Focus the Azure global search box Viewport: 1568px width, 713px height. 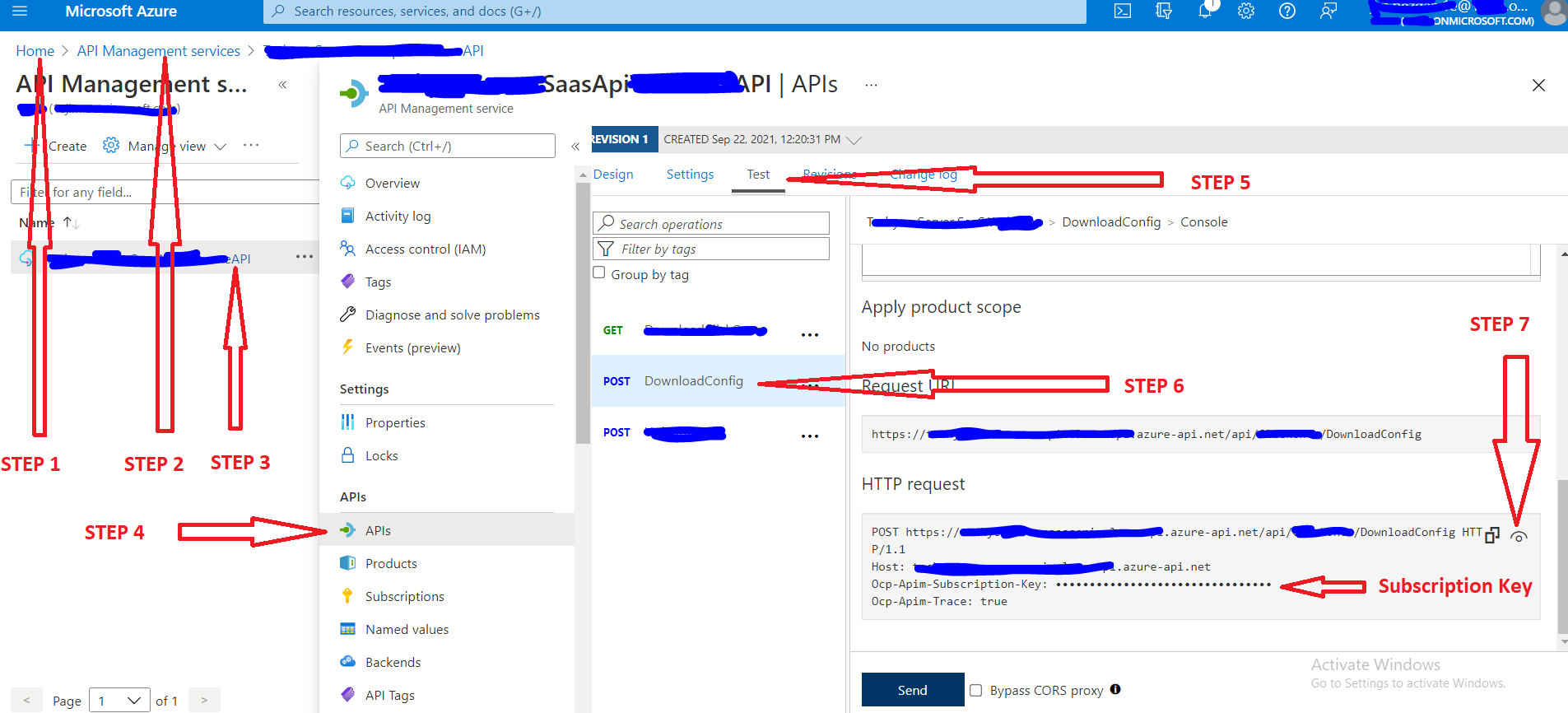pyautogui.click(x=675, y=12)
